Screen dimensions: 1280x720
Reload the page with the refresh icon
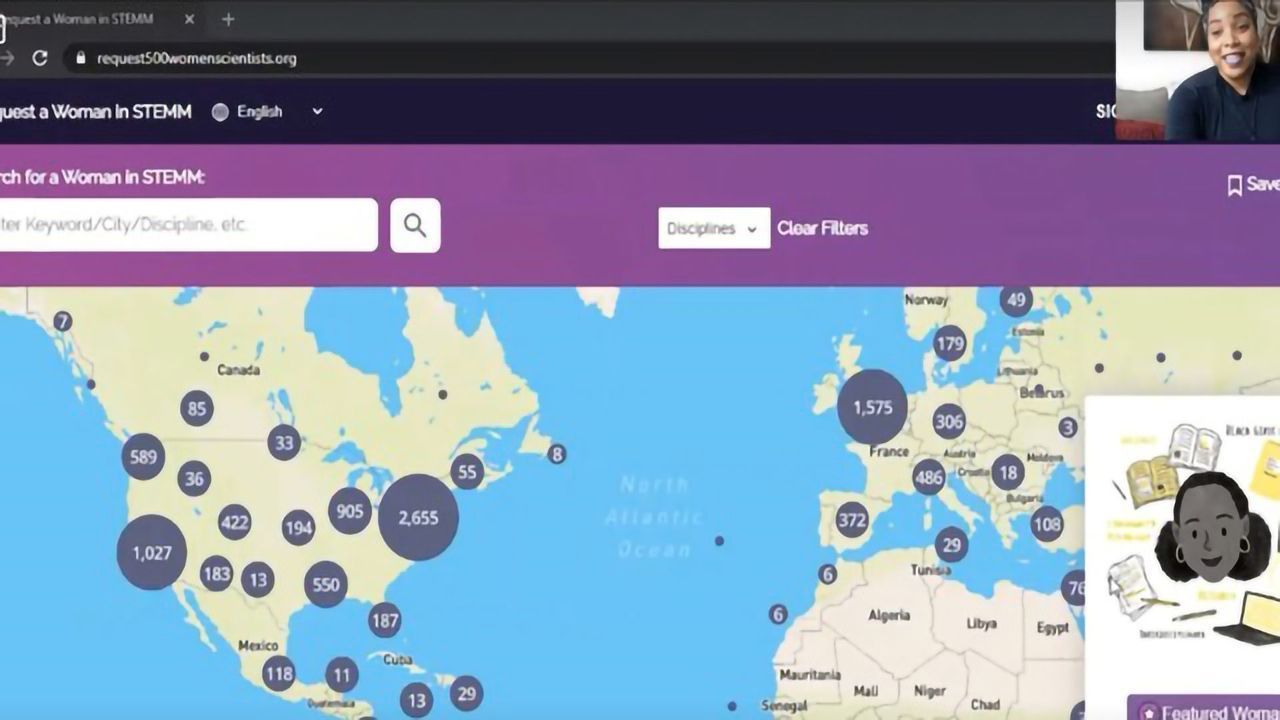40,58
